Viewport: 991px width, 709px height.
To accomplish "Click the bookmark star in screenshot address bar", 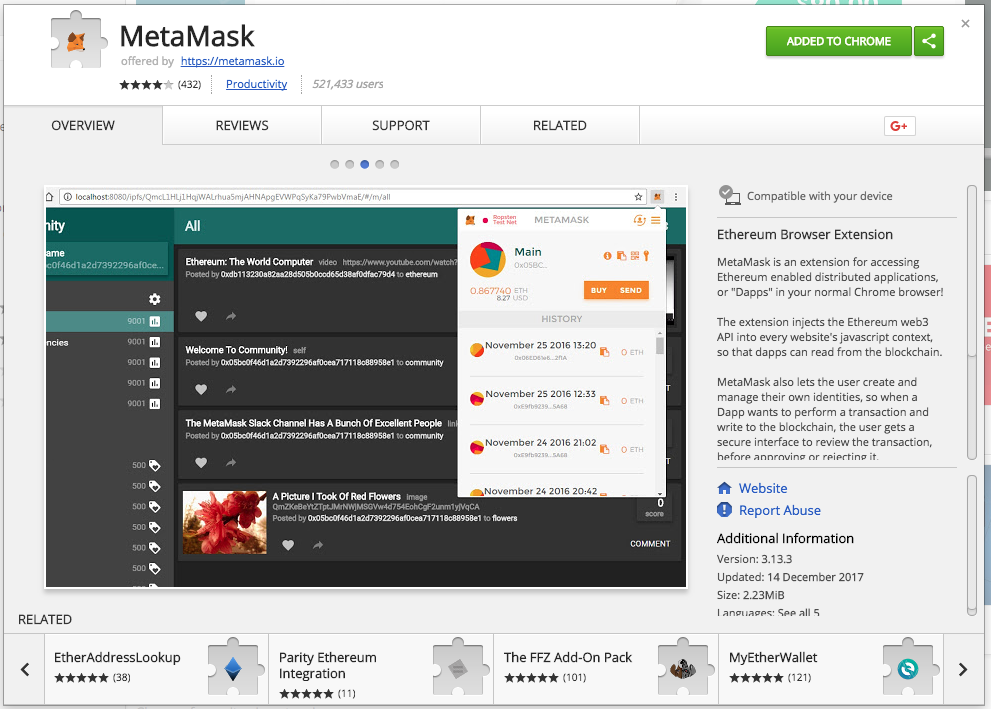I will pyautogui.click(x=638, y=197).
